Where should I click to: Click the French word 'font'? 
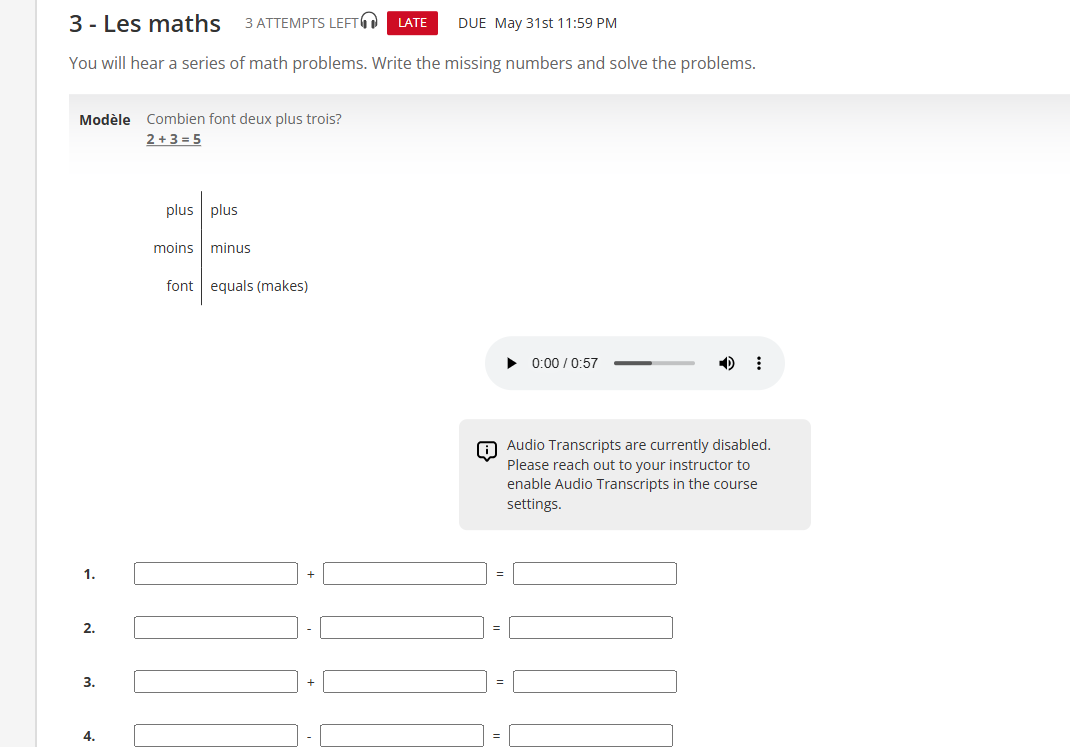pyautogui.click(x=179, y=286)
